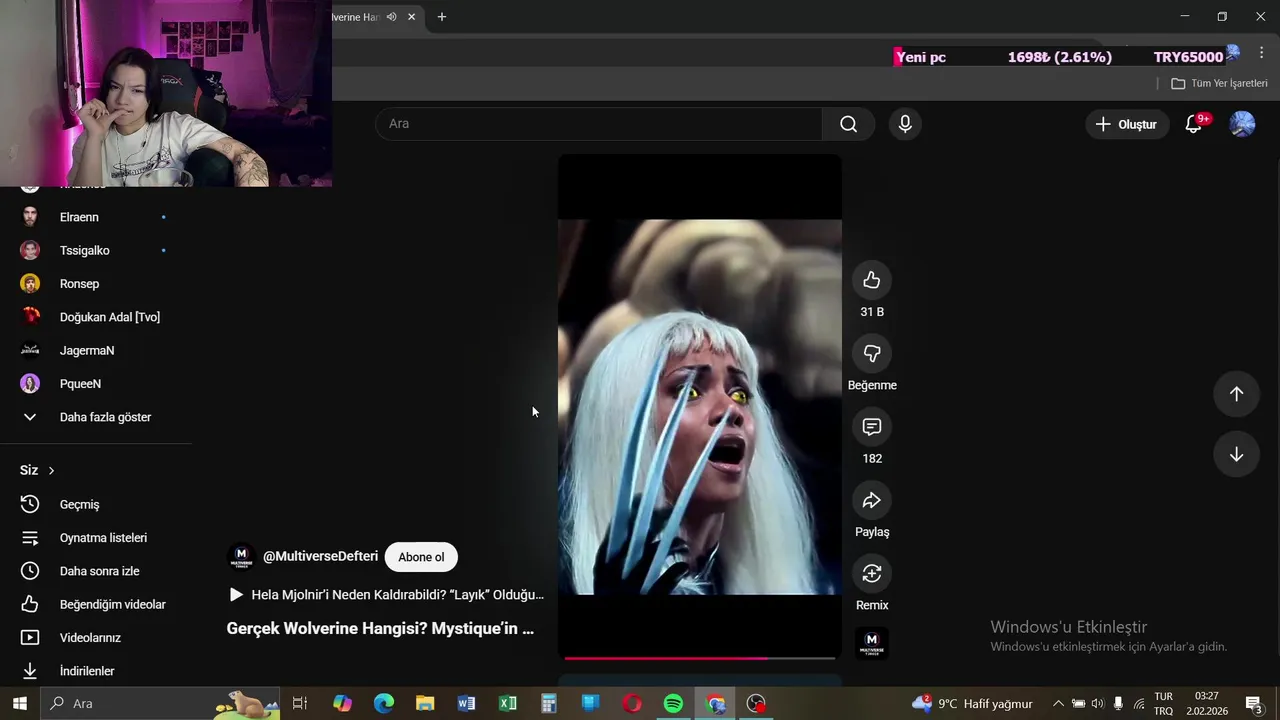Seek on the Short's red progress bar
The width and height of the screenshot is (1280, 720).
click(x=699, y=658)
